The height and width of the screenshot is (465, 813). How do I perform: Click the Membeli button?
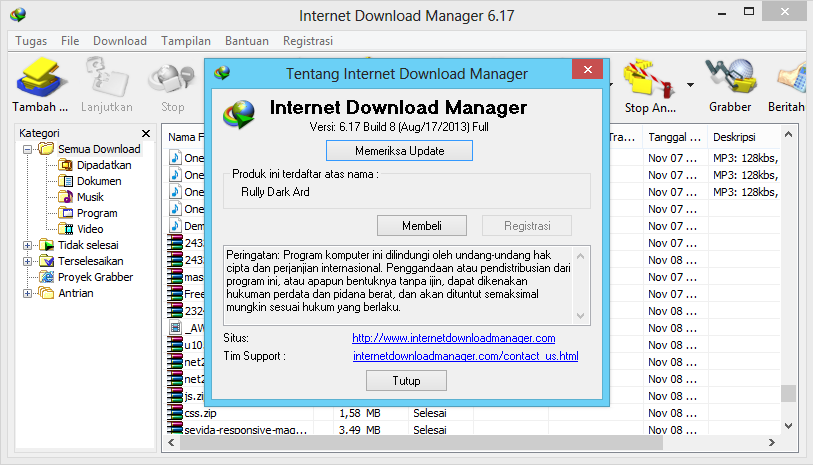click(422, 226)
